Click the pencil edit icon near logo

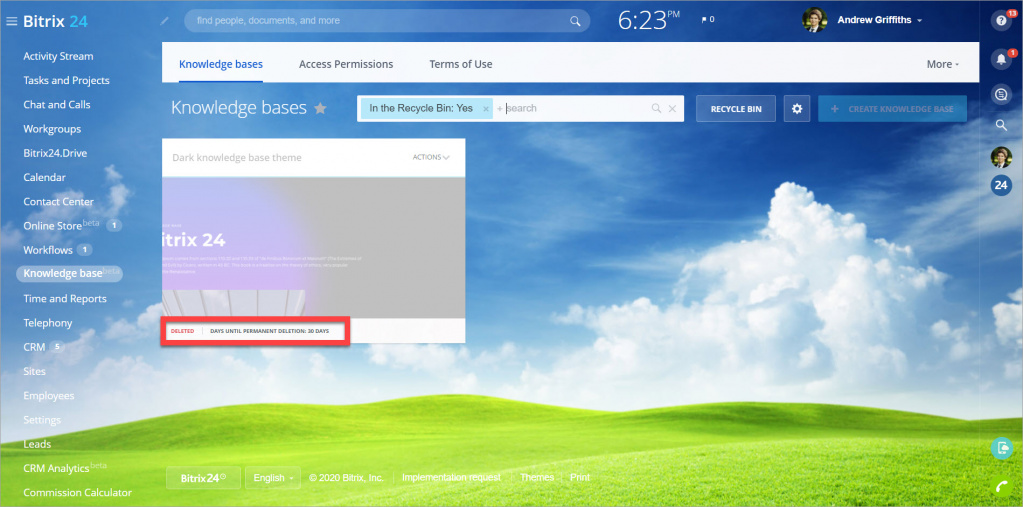164,21
